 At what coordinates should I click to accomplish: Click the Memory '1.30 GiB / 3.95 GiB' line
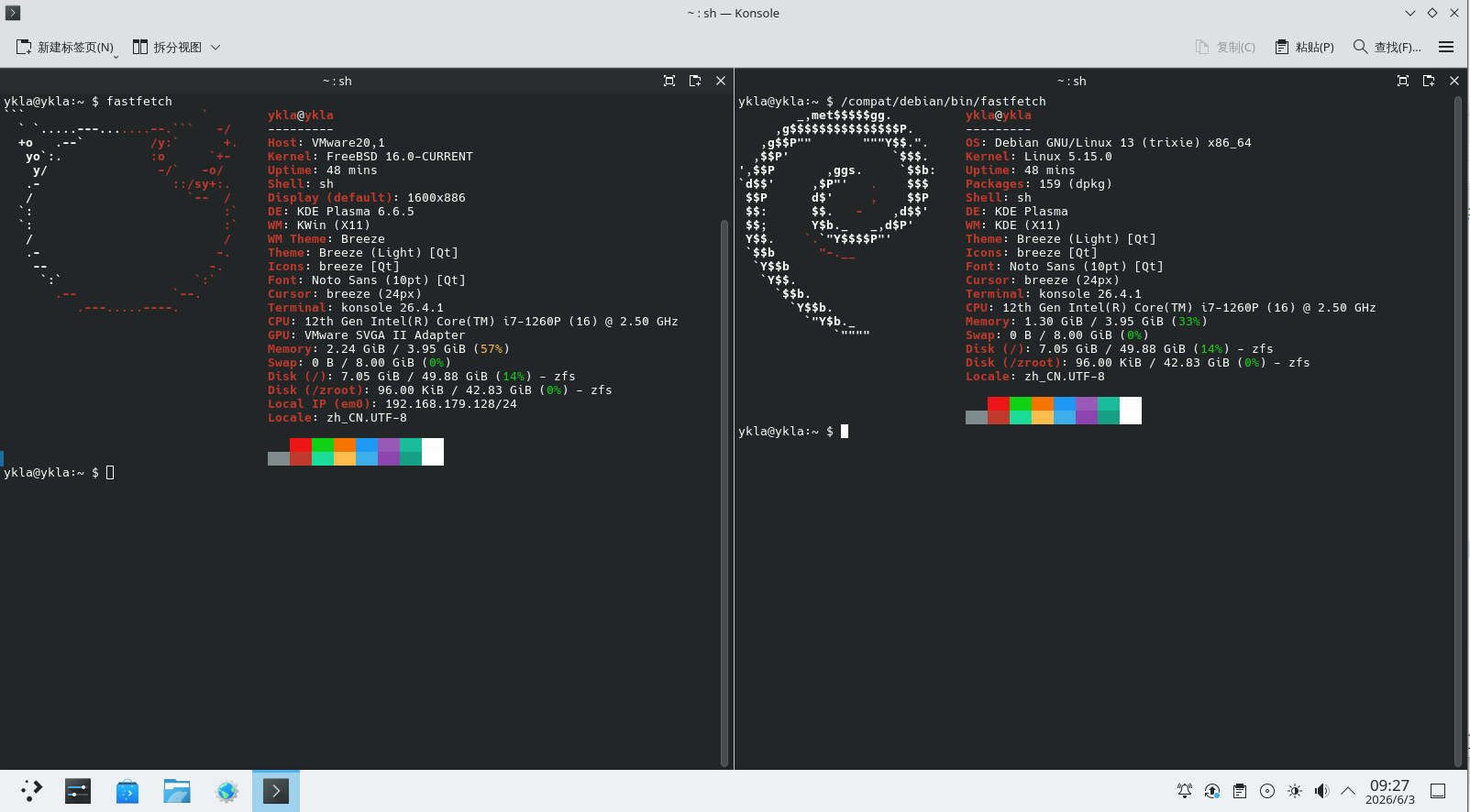click(x=1087, y=322)
